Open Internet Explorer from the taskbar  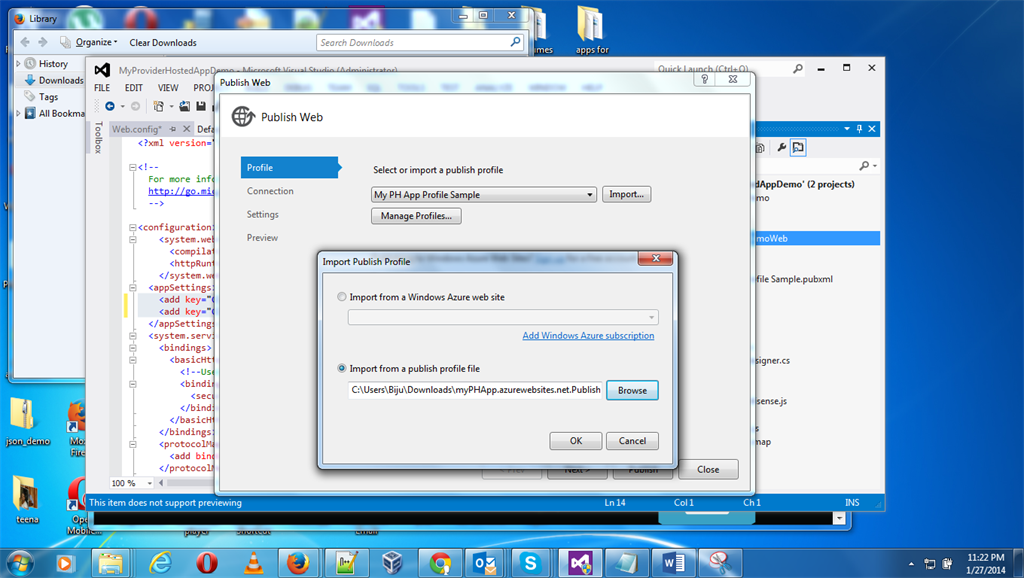(160, 563)
